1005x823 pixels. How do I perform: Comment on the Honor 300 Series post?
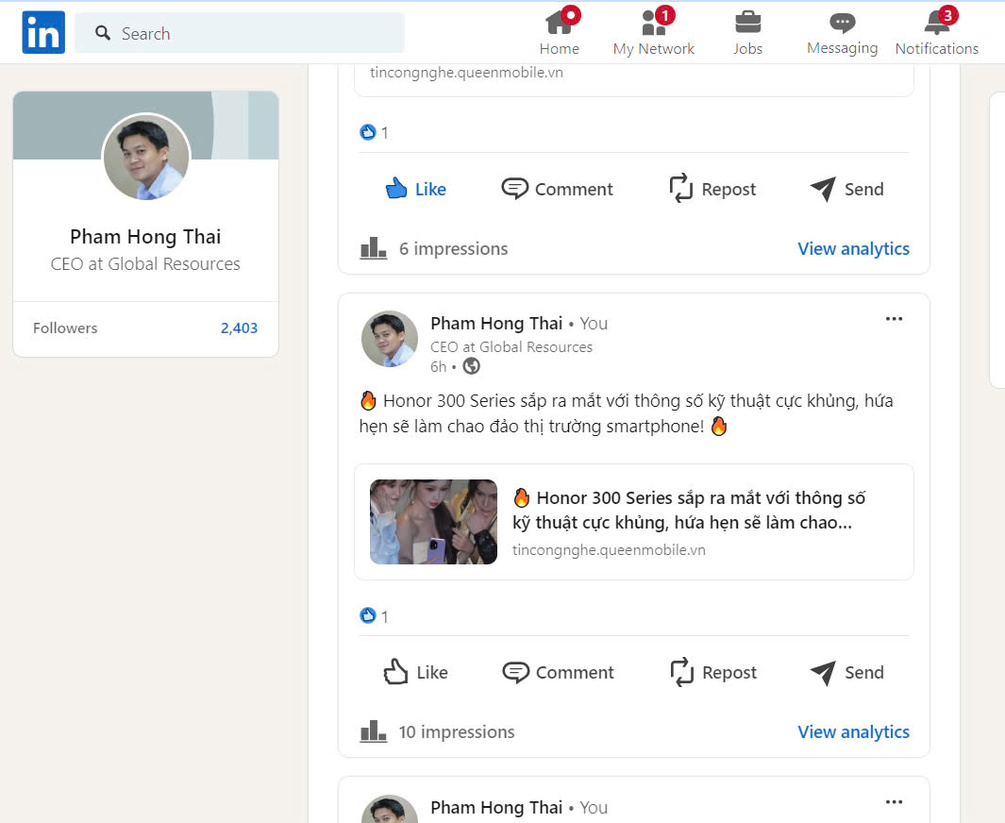click(558, 672)
